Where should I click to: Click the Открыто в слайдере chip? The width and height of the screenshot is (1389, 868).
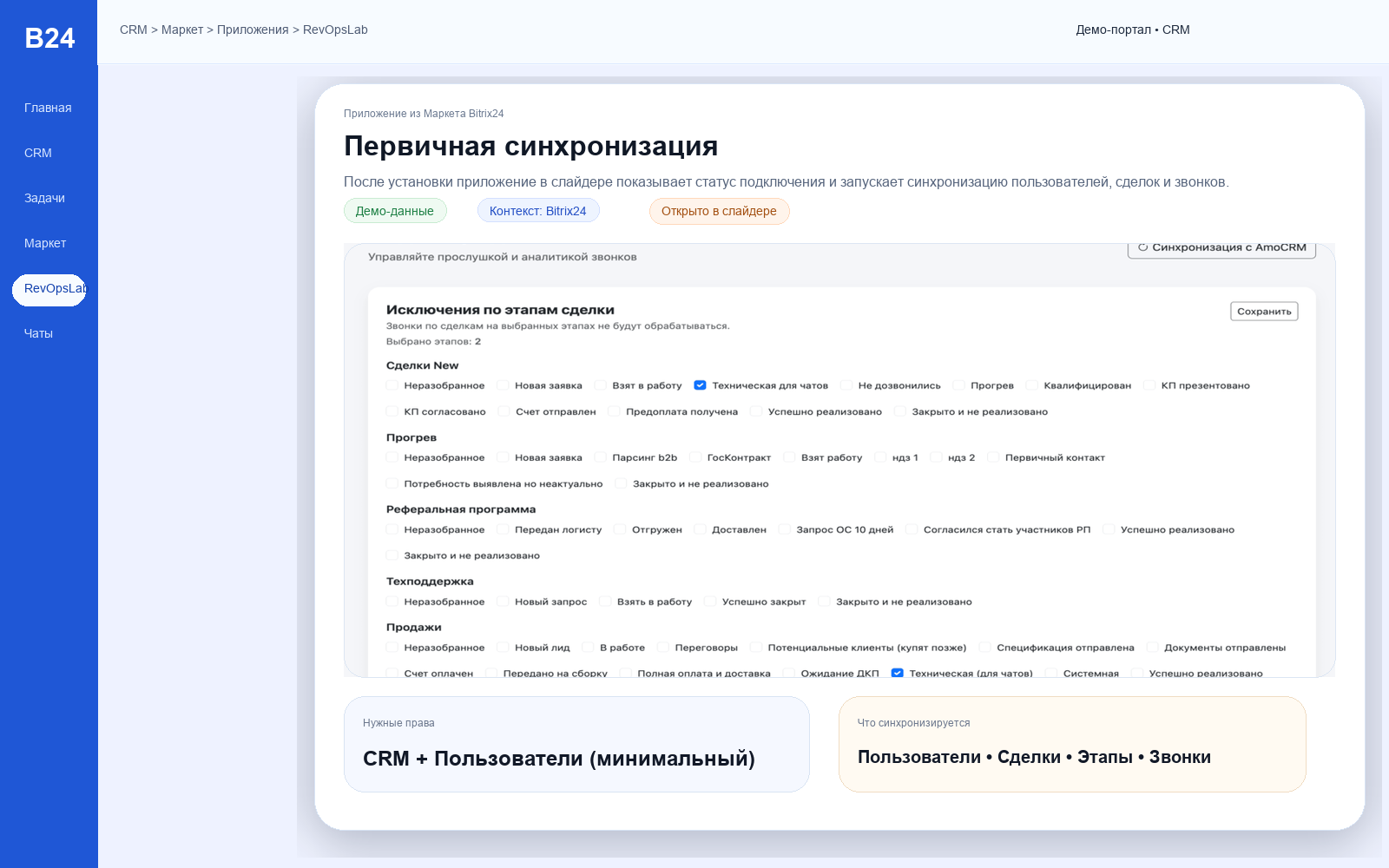tap(719, 211)
